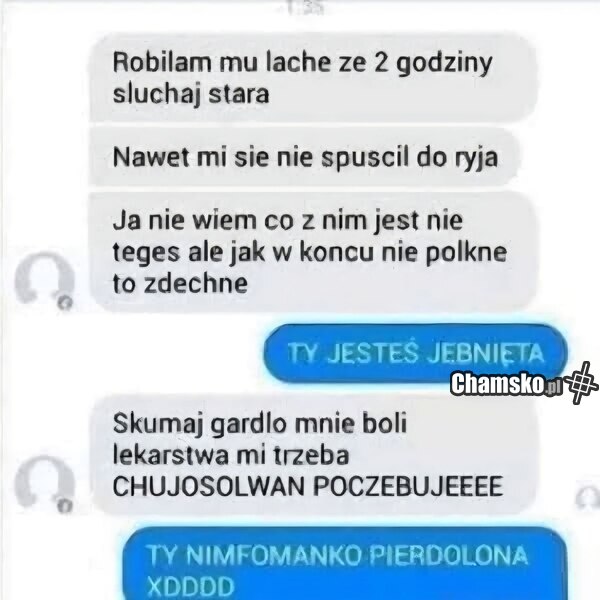Click the "lekarstwa mi trzeba" text line
600x600 pixels.
point(231,455)
